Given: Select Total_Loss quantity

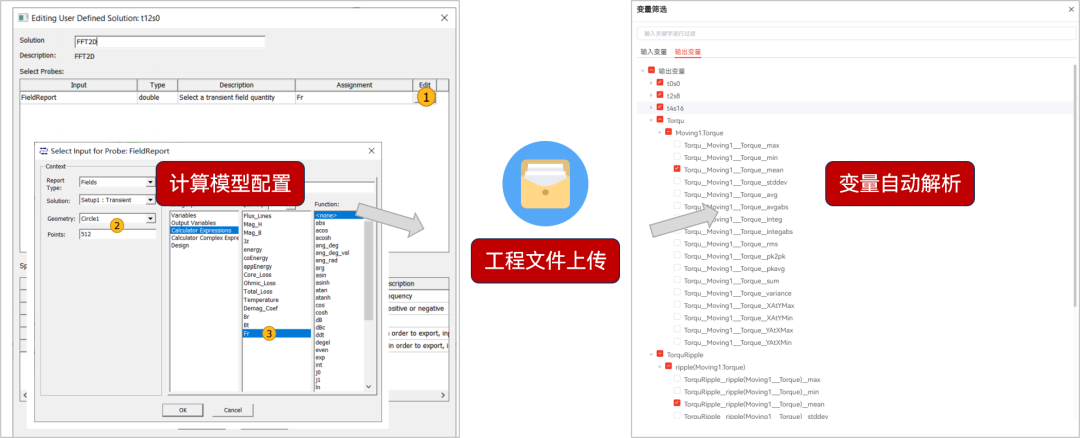Looking at the screenshot, I should point(256,291).
